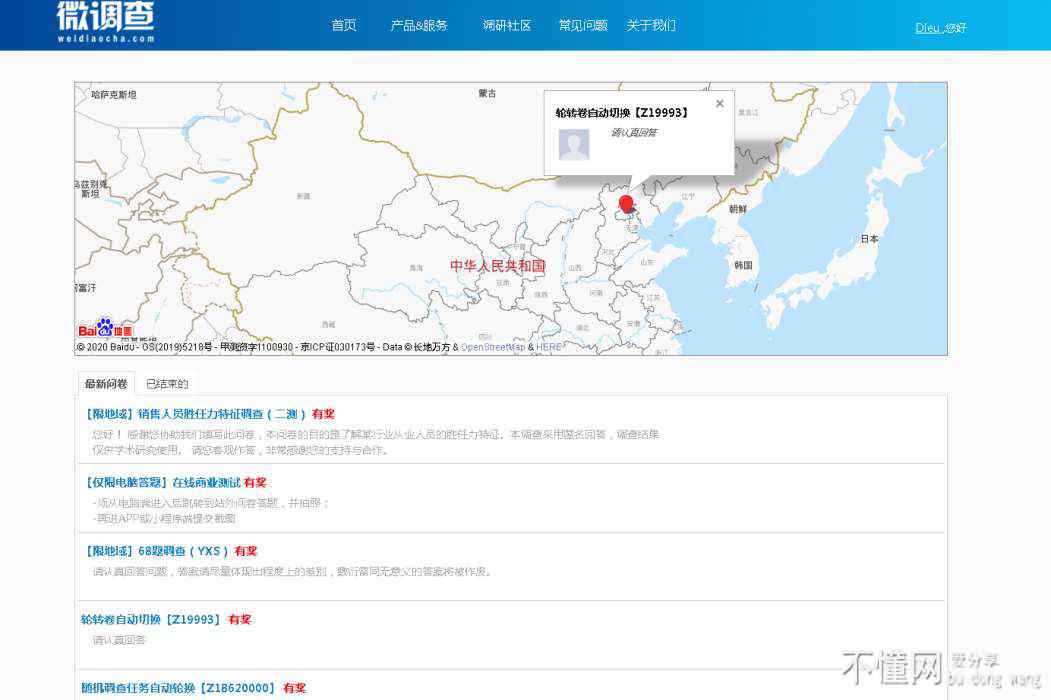Image resolution: width=1051 pixels, height=700 pixels.
Task: Click the Baidu map logo
Action: coord(105,329)
